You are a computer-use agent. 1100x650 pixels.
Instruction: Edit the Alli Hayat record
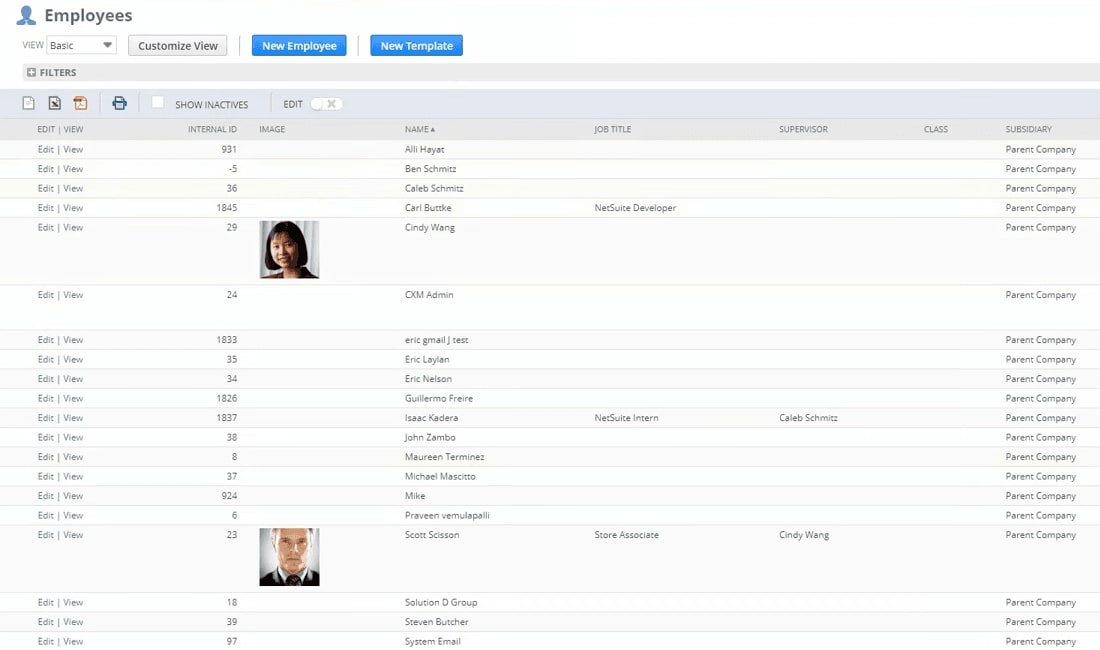pyautogui.click(x=46, y=149)
